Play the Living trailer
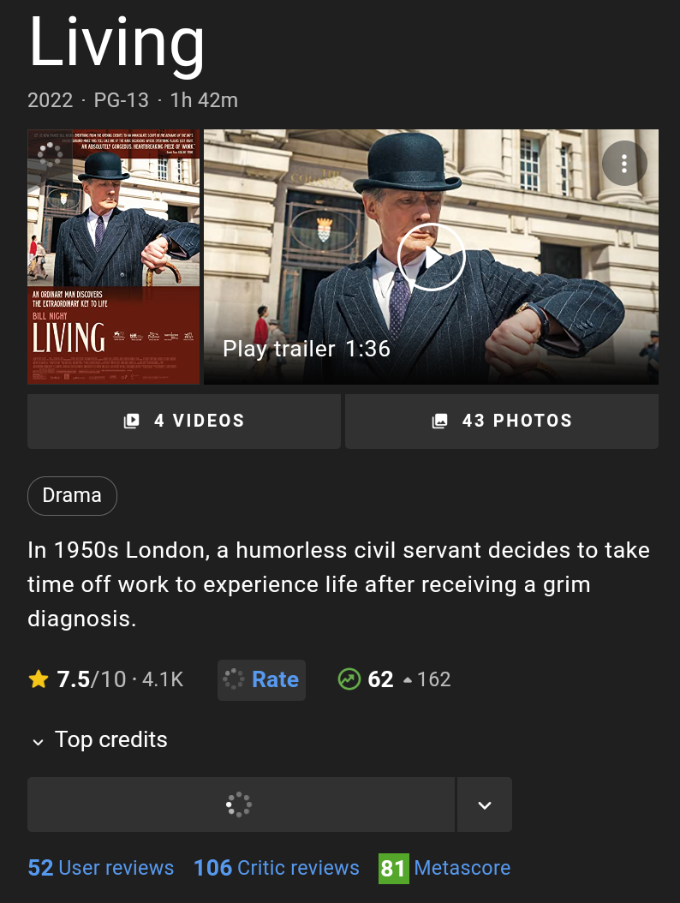 [431, 257]
